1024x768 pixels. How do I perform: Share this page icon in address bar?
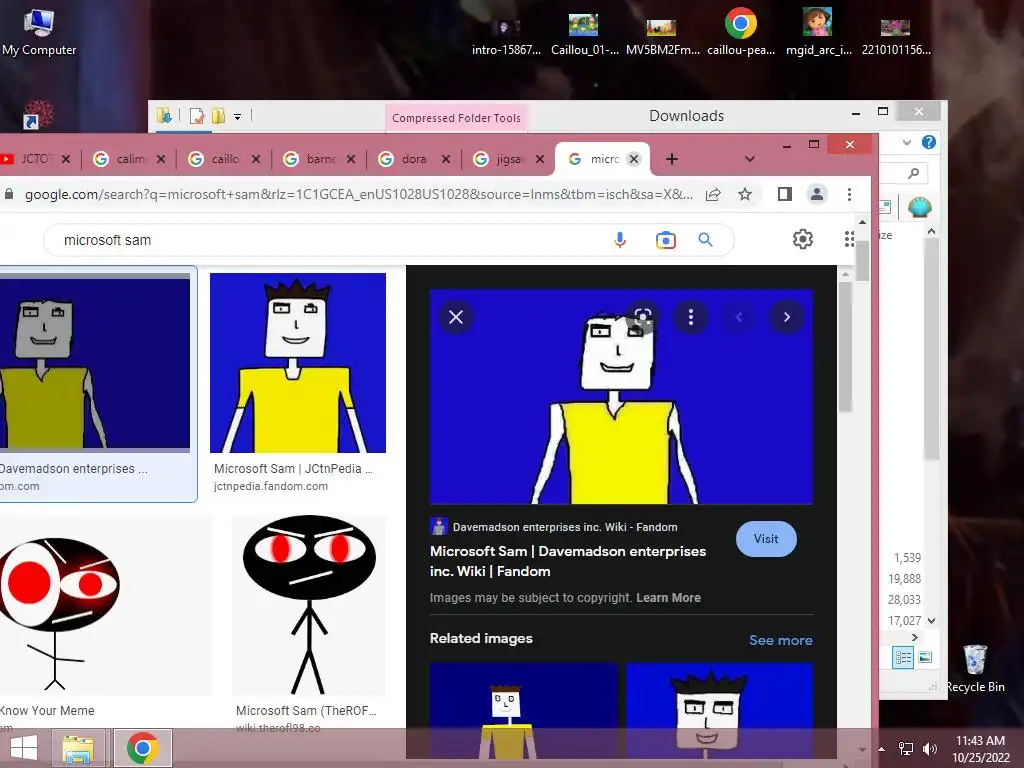click(713, 194)
